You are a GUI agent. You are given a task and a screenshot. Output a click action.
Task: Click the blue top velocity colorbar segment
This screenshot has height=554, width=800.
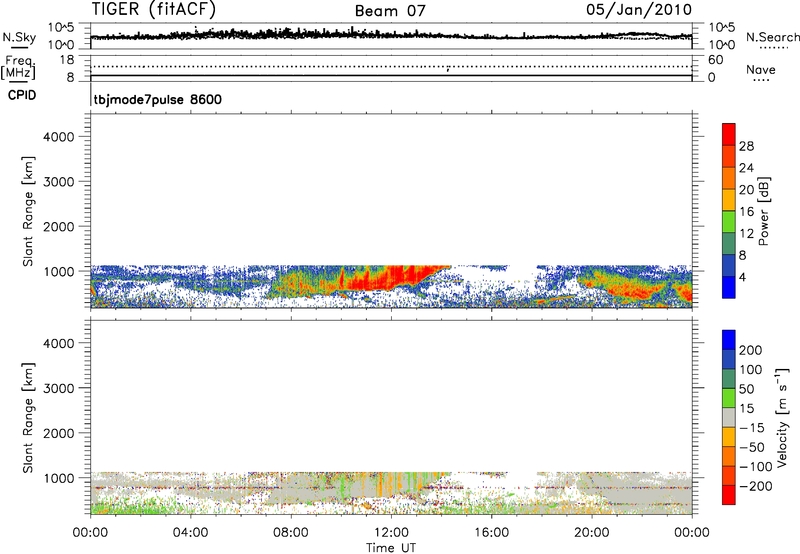click(729, 339)
